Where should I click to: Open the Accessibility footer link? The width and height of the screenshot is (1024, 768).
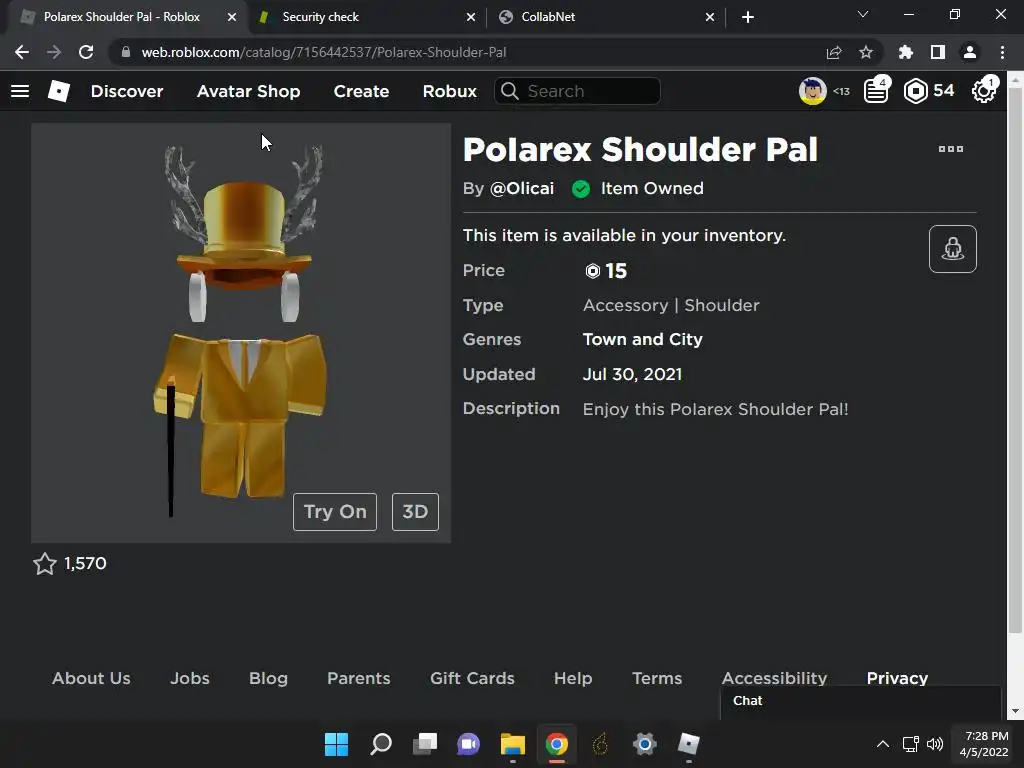coord(775,679)
